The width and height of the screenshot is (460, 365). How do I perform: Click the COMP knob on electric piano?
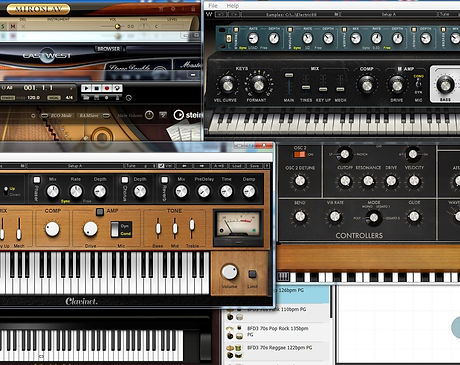coord(367,84)
